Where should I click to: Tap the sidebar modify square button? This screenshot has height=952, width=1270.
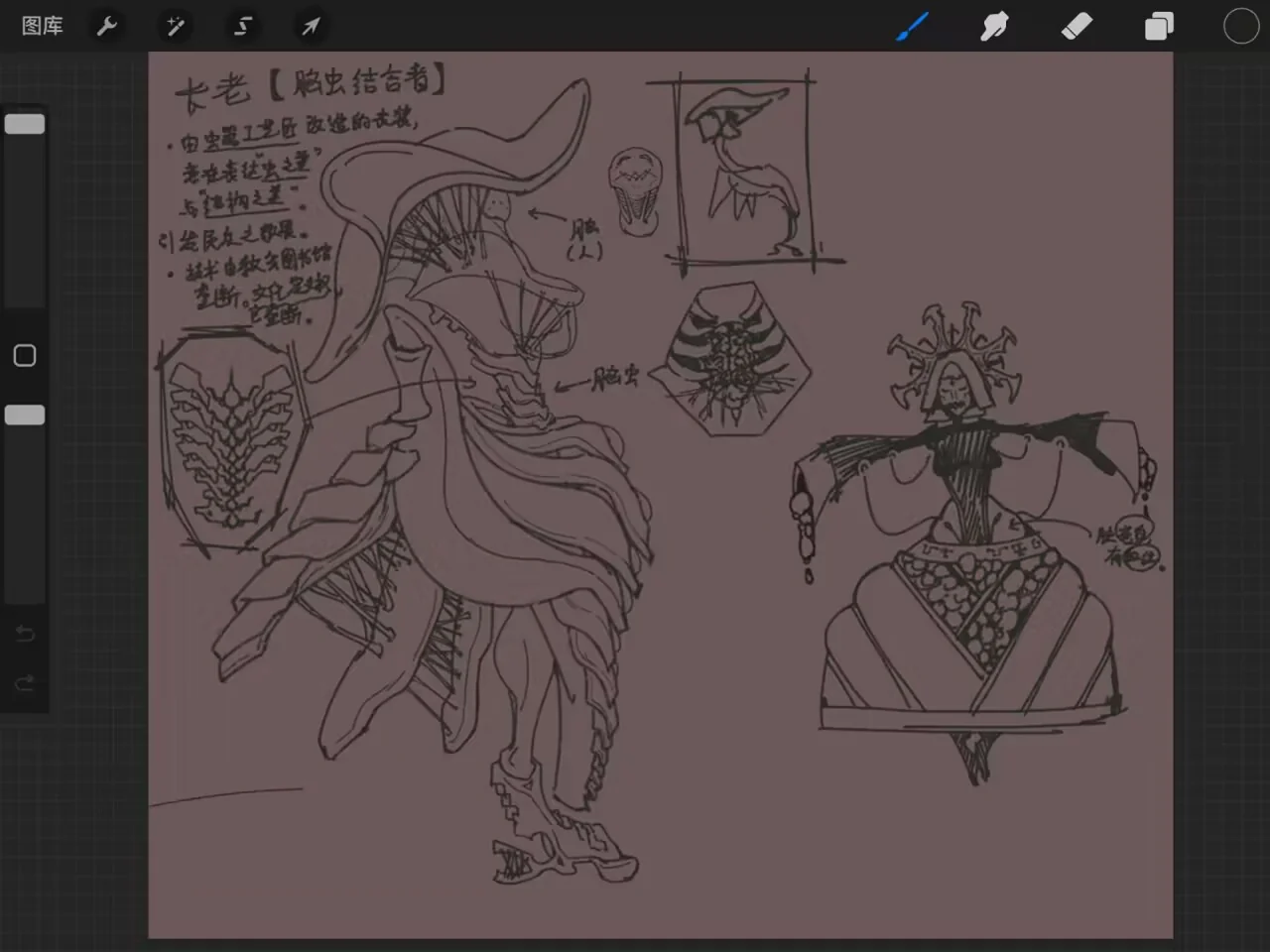click(x=25, y=355)
